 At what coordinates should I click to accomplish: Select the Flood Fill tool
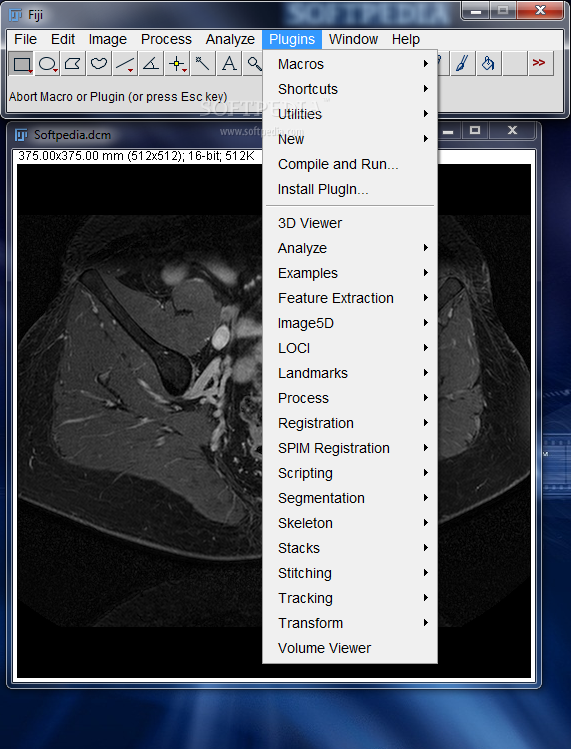tap(488, 64)
